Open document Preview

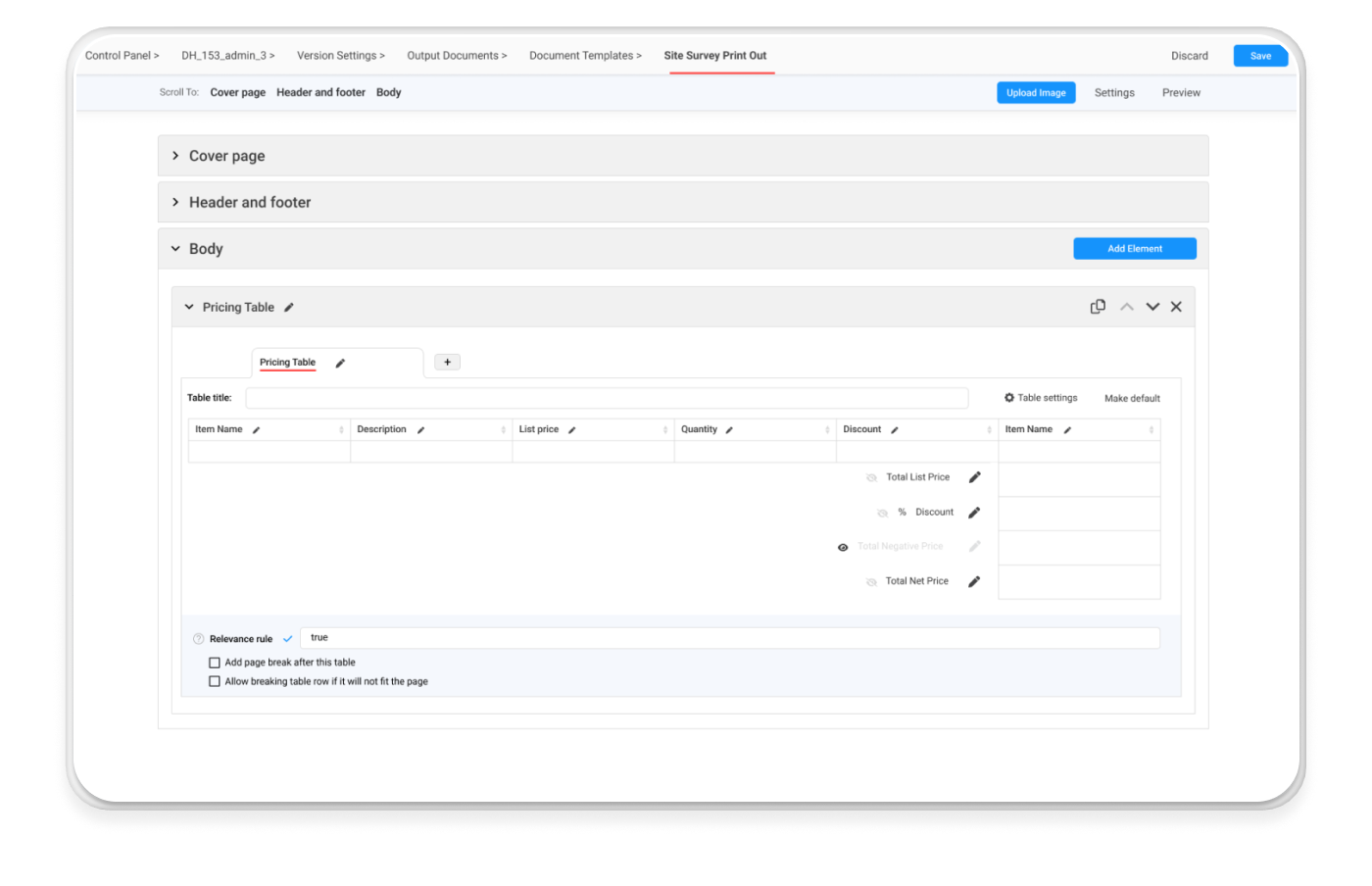[x=1181, y=93]
